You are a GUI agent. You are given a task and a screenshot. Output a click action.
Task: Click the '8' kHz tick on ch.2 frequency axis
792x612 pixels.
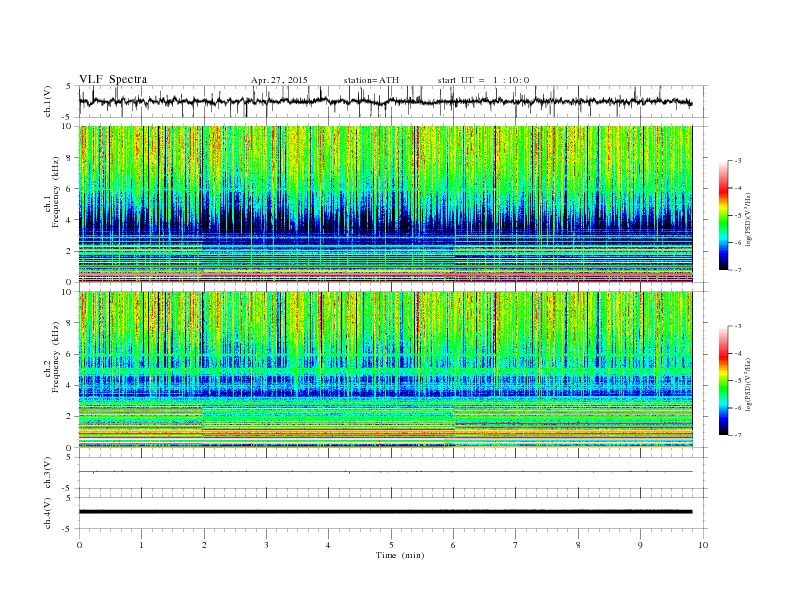(70, 323)
